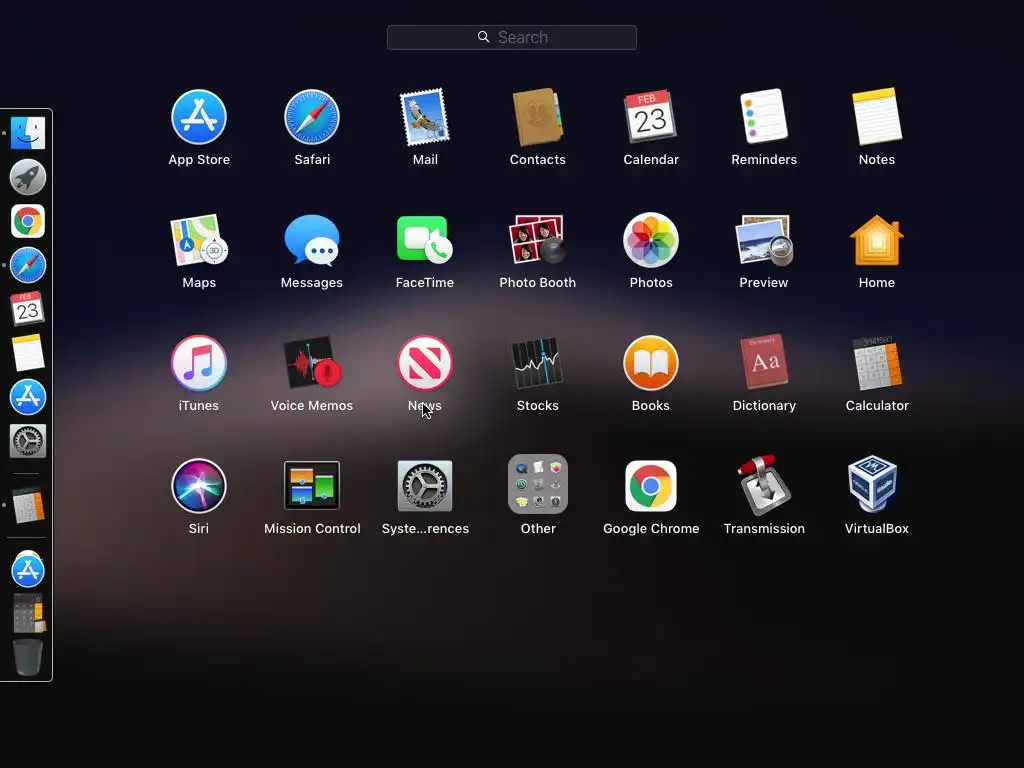Open App Store from the Launchpad grid

(199, 118)
